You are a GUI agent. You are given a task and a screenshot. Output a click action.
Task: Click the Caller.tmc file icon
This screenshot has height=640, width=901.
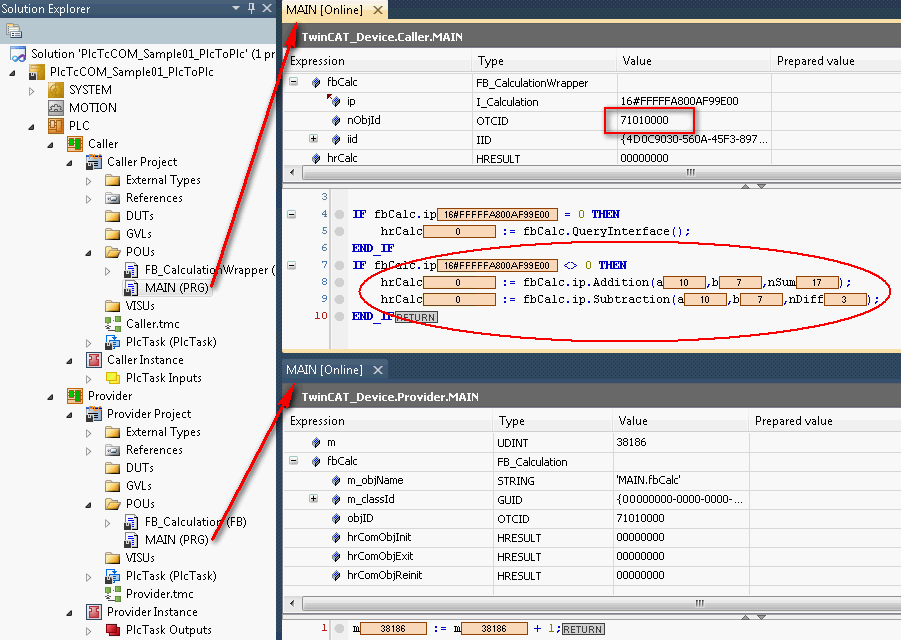tap(113, 323)
